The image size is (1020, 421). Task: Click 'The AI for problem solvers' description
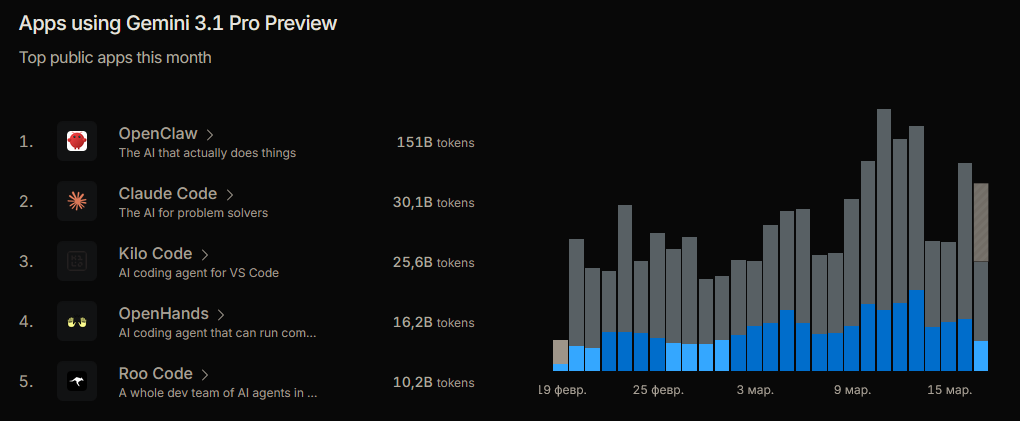coord(193,213)
